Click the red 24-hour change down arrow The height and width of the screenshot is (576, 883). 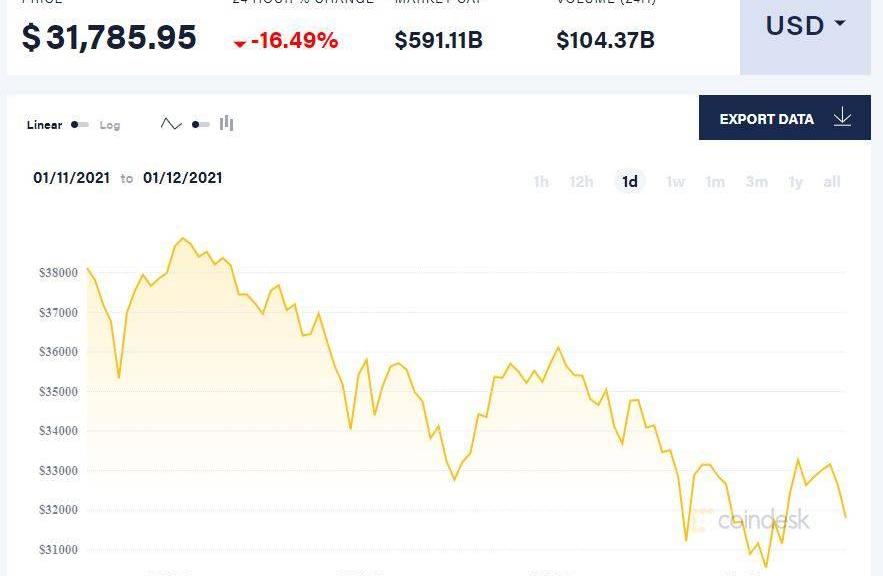(x=239, y=43)
